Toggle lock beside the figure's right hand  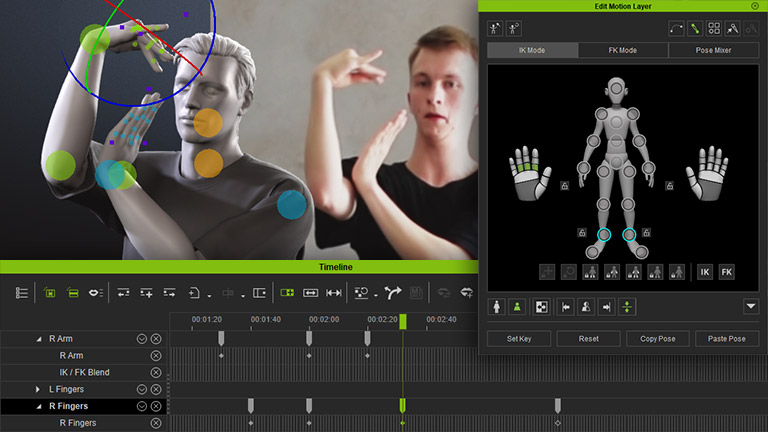coord(565,186)
